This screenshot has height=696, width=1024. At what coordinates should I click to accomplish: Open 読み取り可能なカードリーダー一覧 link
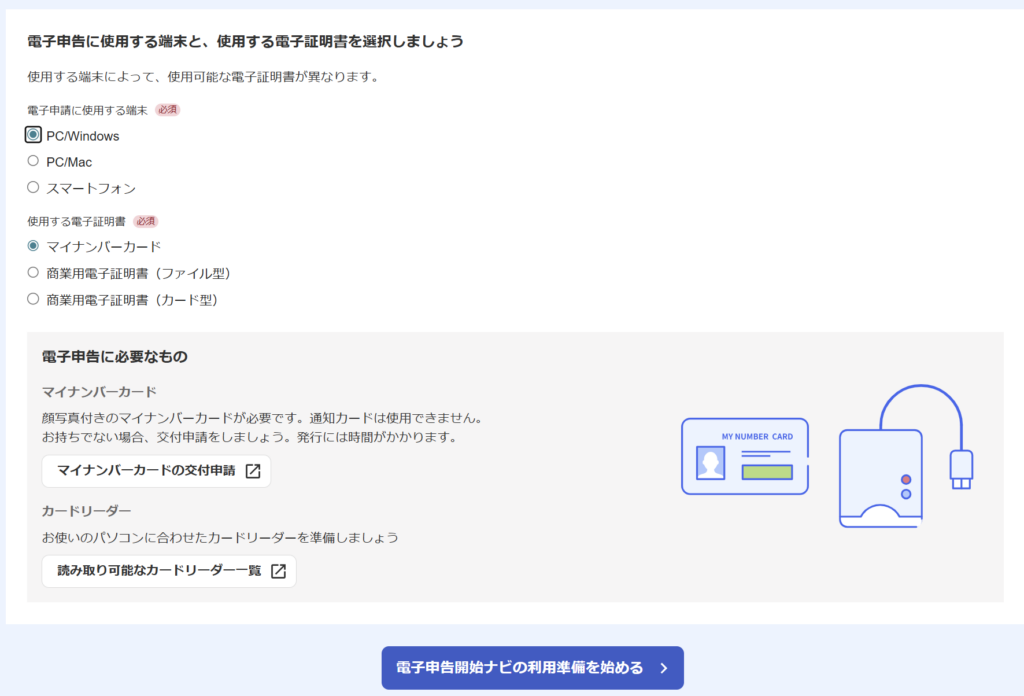159,571
